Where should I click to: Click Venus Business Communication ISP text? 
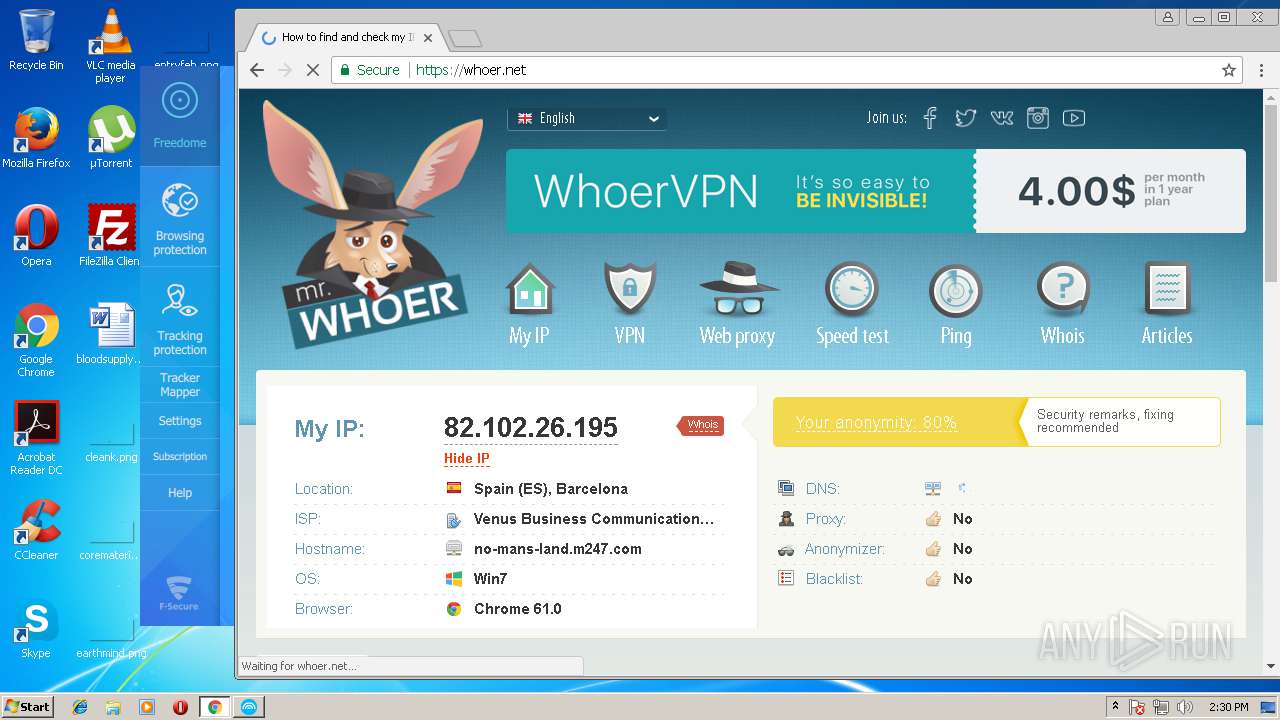coord(594,519)
